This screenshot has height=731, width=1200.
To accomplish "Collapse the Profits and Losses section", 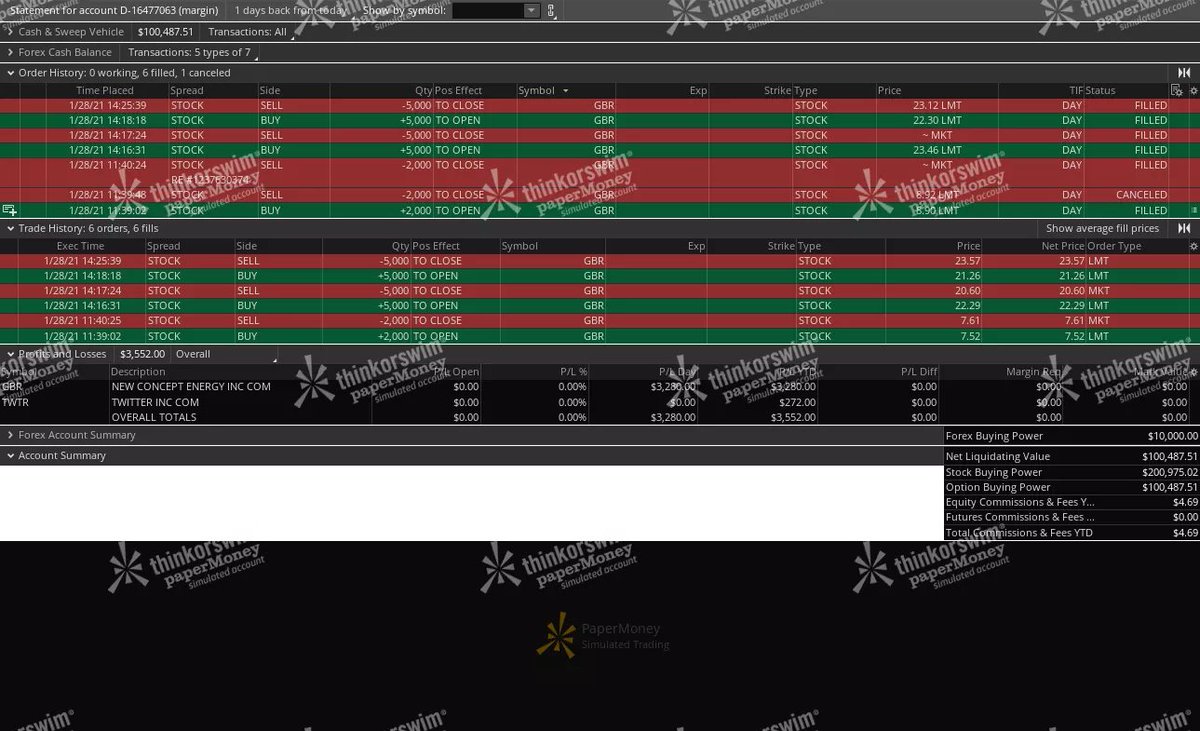I will [10, 354].
